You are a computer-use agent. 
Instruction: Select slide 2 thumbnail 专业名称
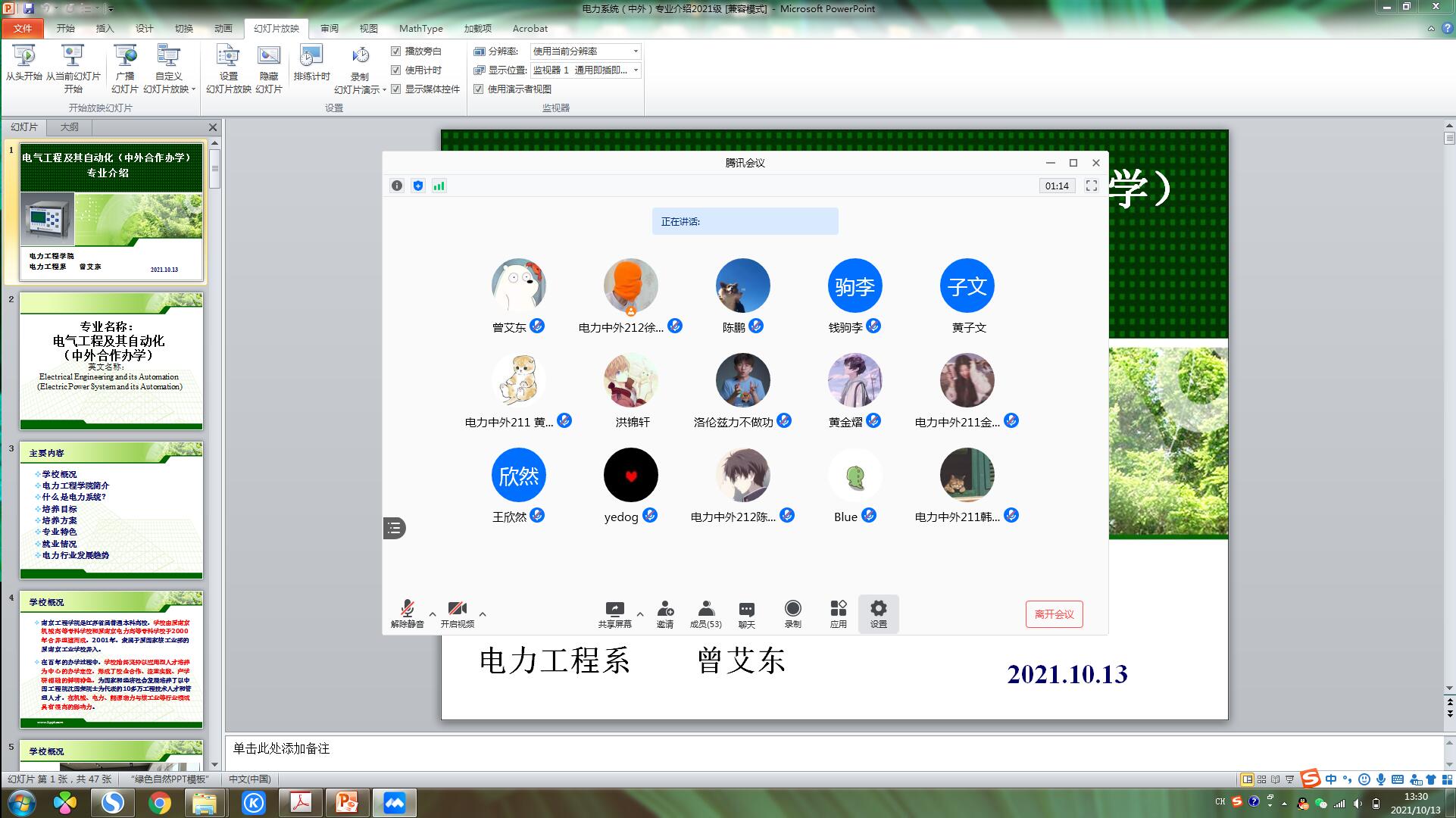tap(111, 361)
